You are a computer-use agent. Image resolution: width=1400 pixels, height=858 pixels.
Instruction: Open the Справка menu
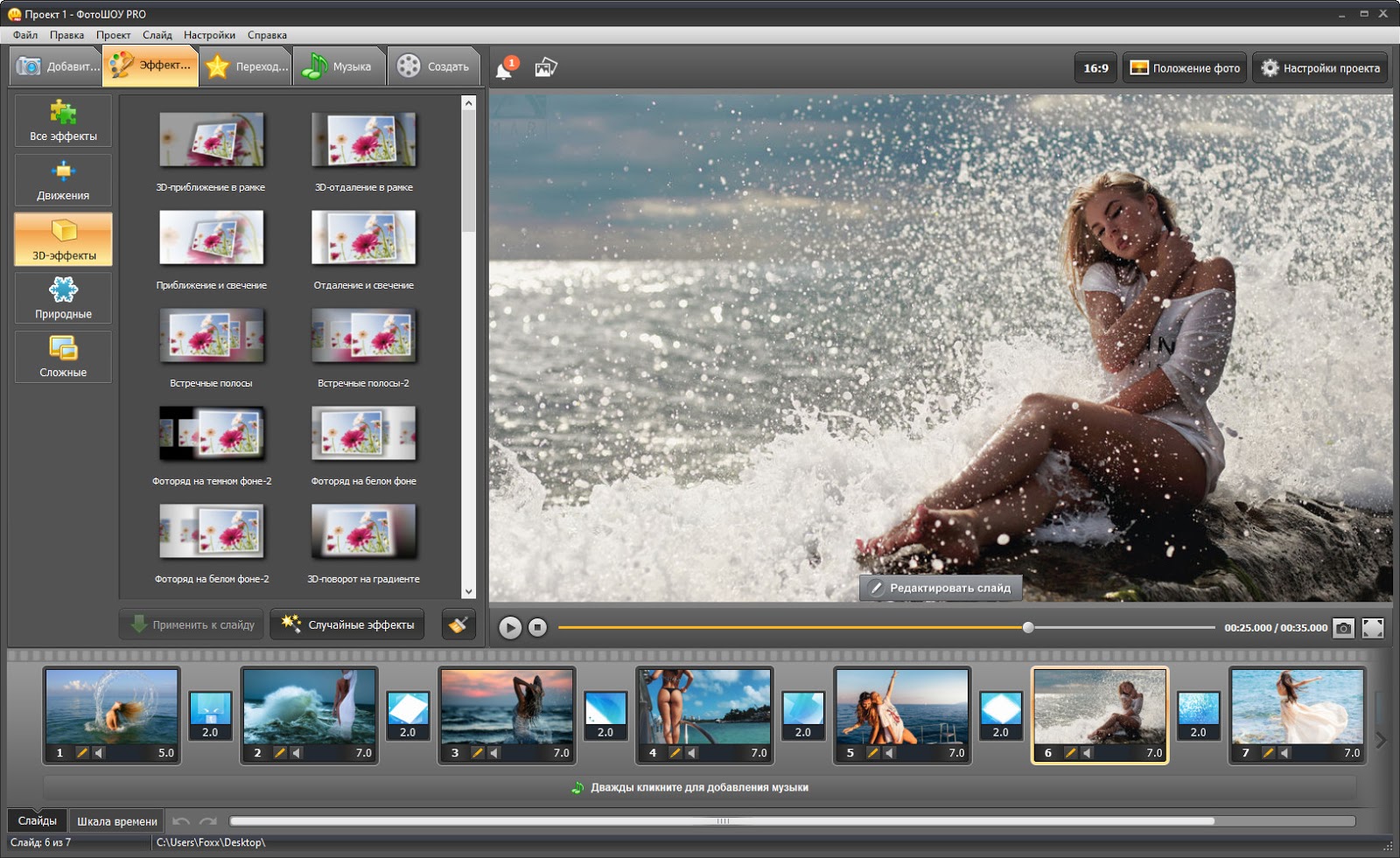267,35
